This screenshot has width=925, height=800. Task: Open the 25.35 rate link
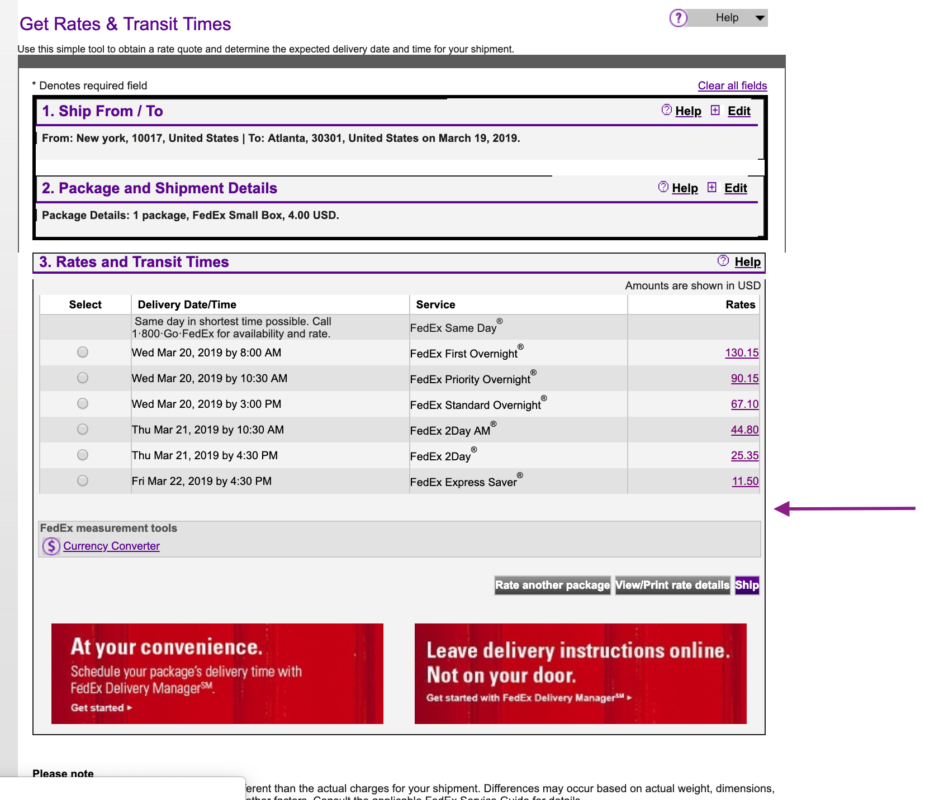coord(744,455)
